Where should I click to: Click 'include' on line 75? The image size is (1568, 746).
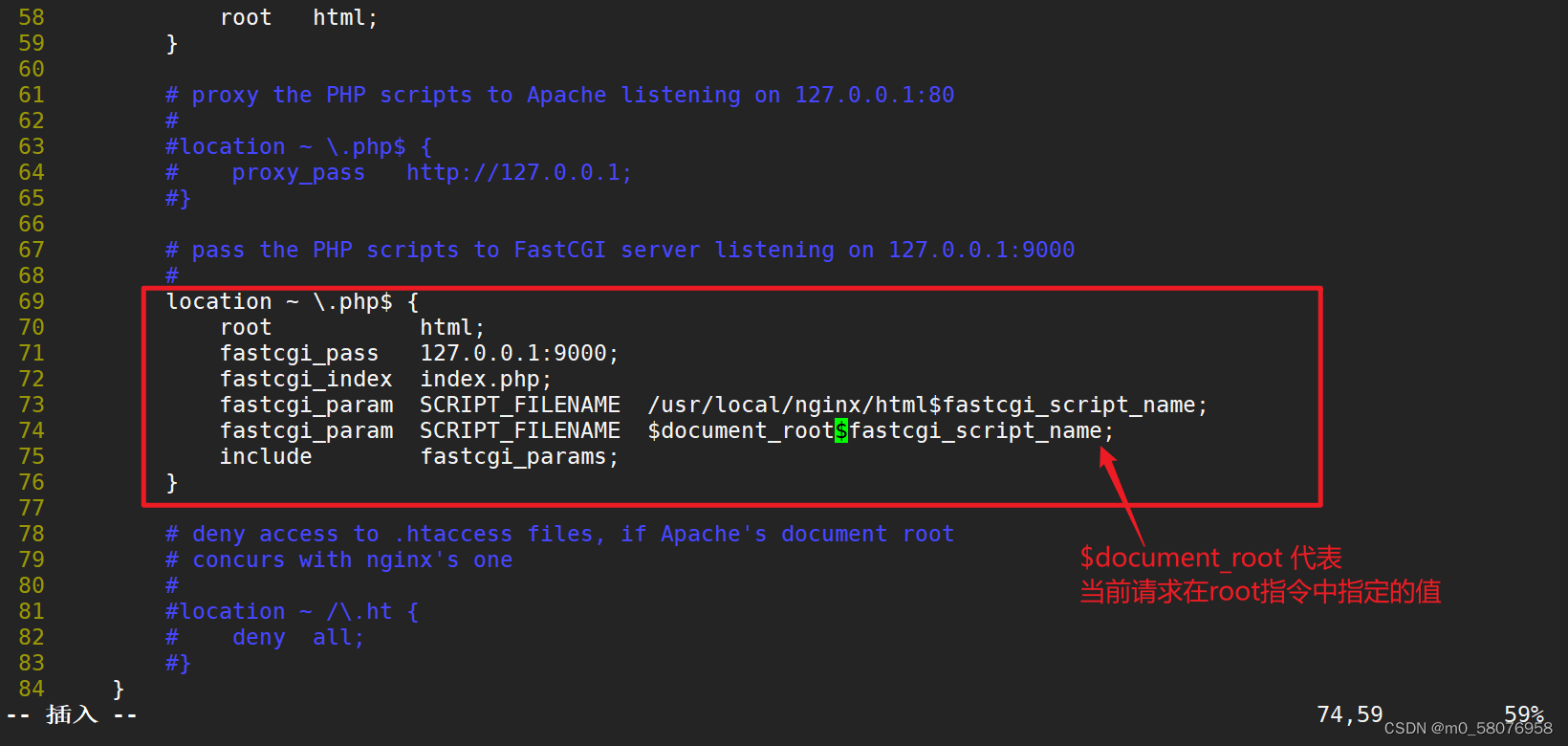(x=266, y=456)
